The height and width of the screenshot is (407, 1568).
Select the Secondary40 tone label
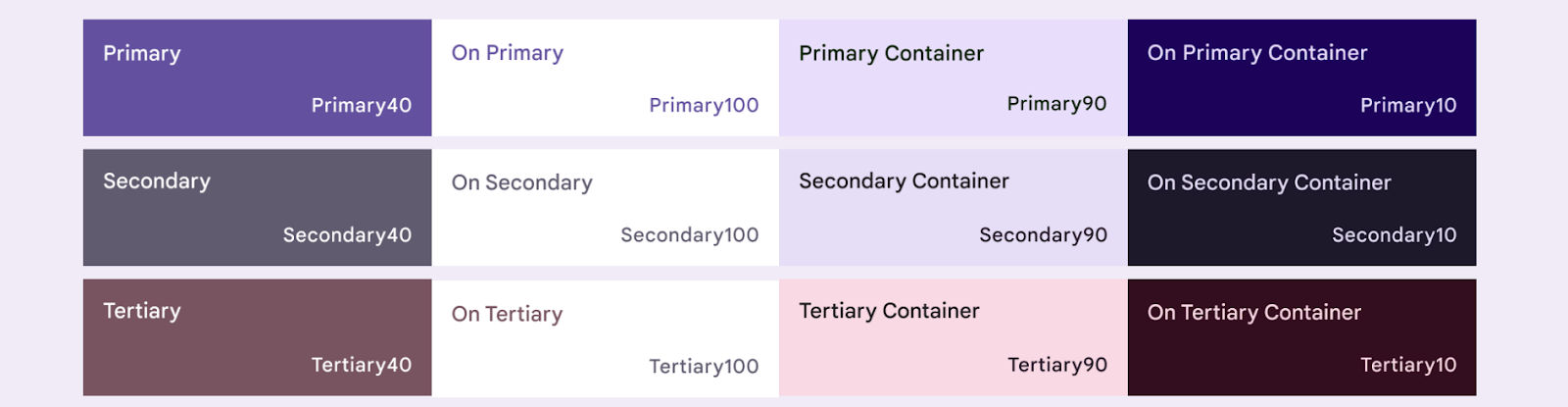pyautogui.click(x=347, y=235)
